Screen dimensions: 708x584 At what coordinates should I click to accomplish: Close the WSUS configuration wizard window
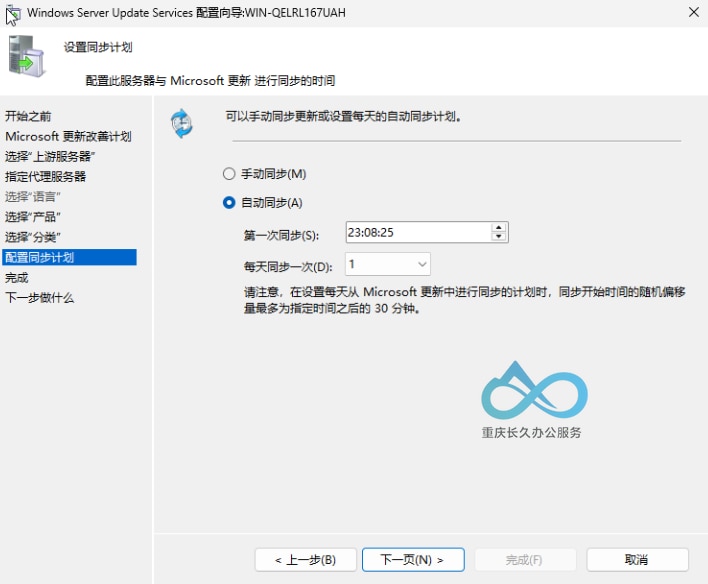694,12
